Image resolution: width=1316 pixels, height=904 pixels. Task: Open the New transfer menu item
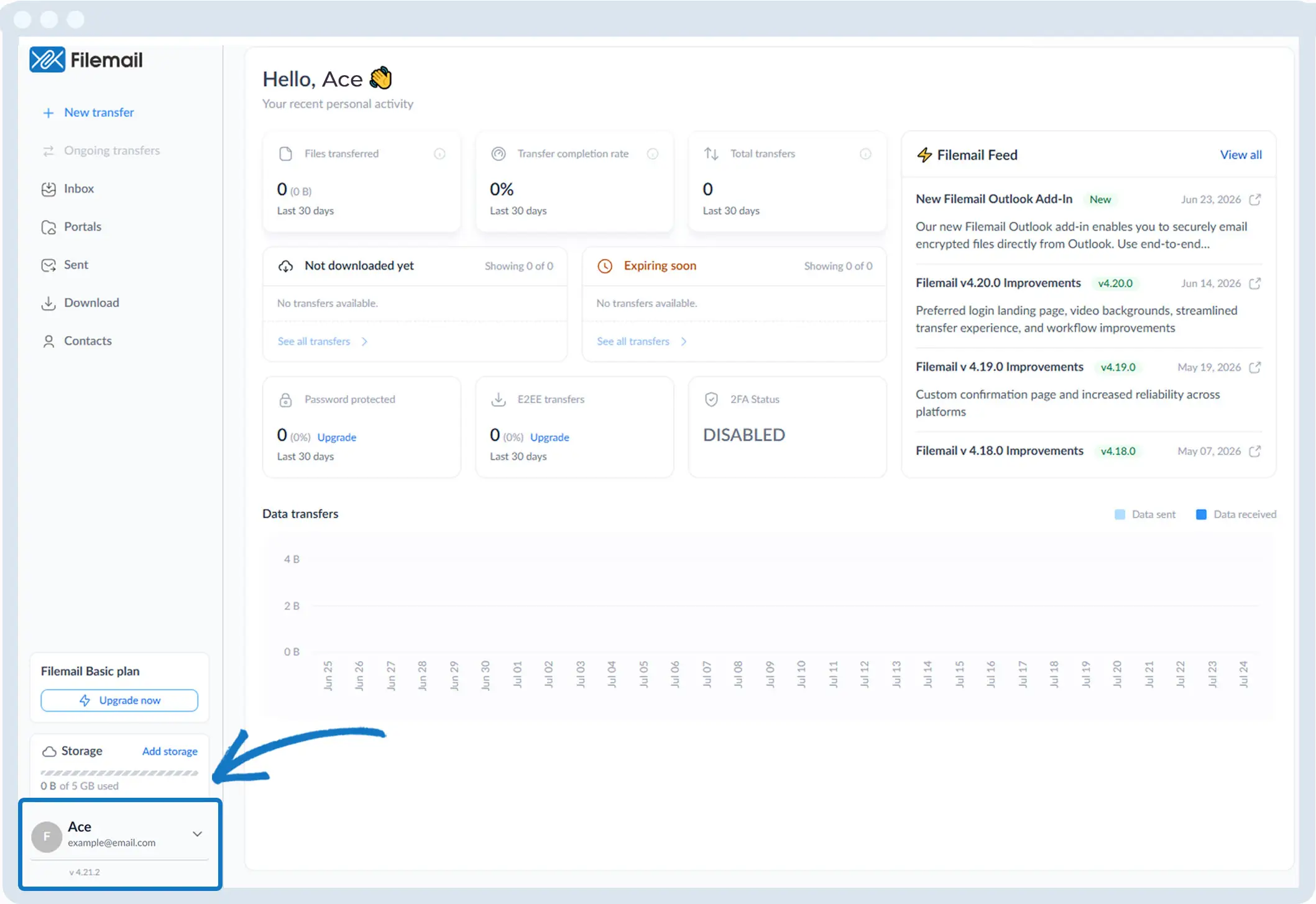99,112
